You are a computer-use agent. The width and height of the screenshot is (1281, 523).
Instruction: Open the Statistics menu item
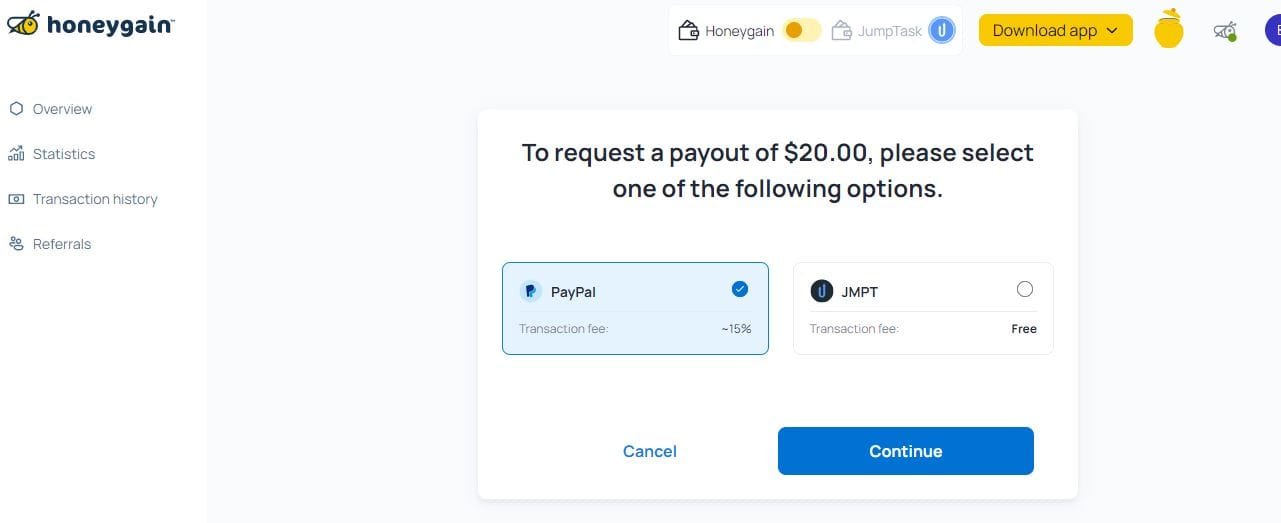coord(63,154)
